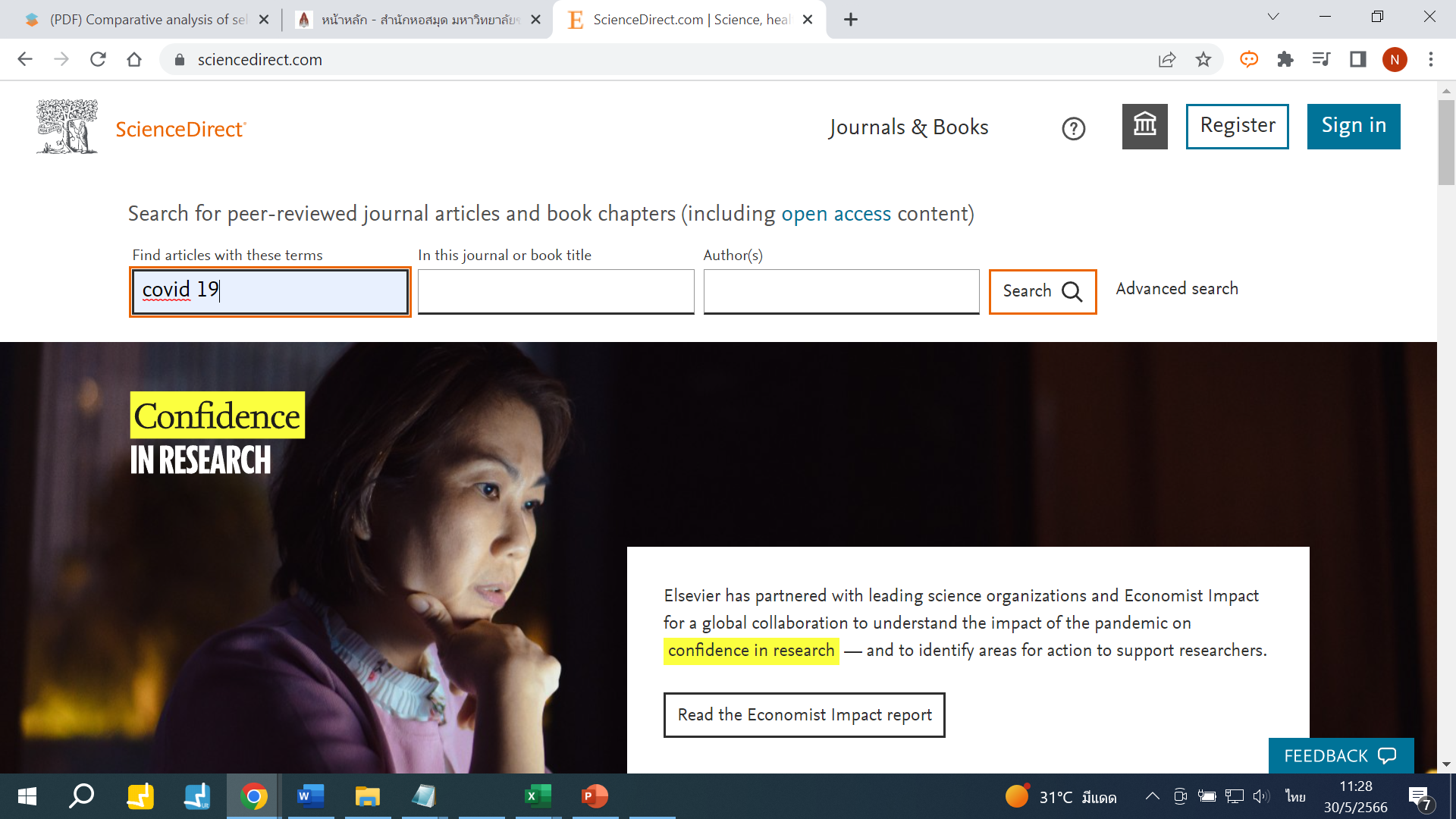The image size is (1456, 819).
Task: Click the volume speaker tray icon
Action: pos(1261,796)
